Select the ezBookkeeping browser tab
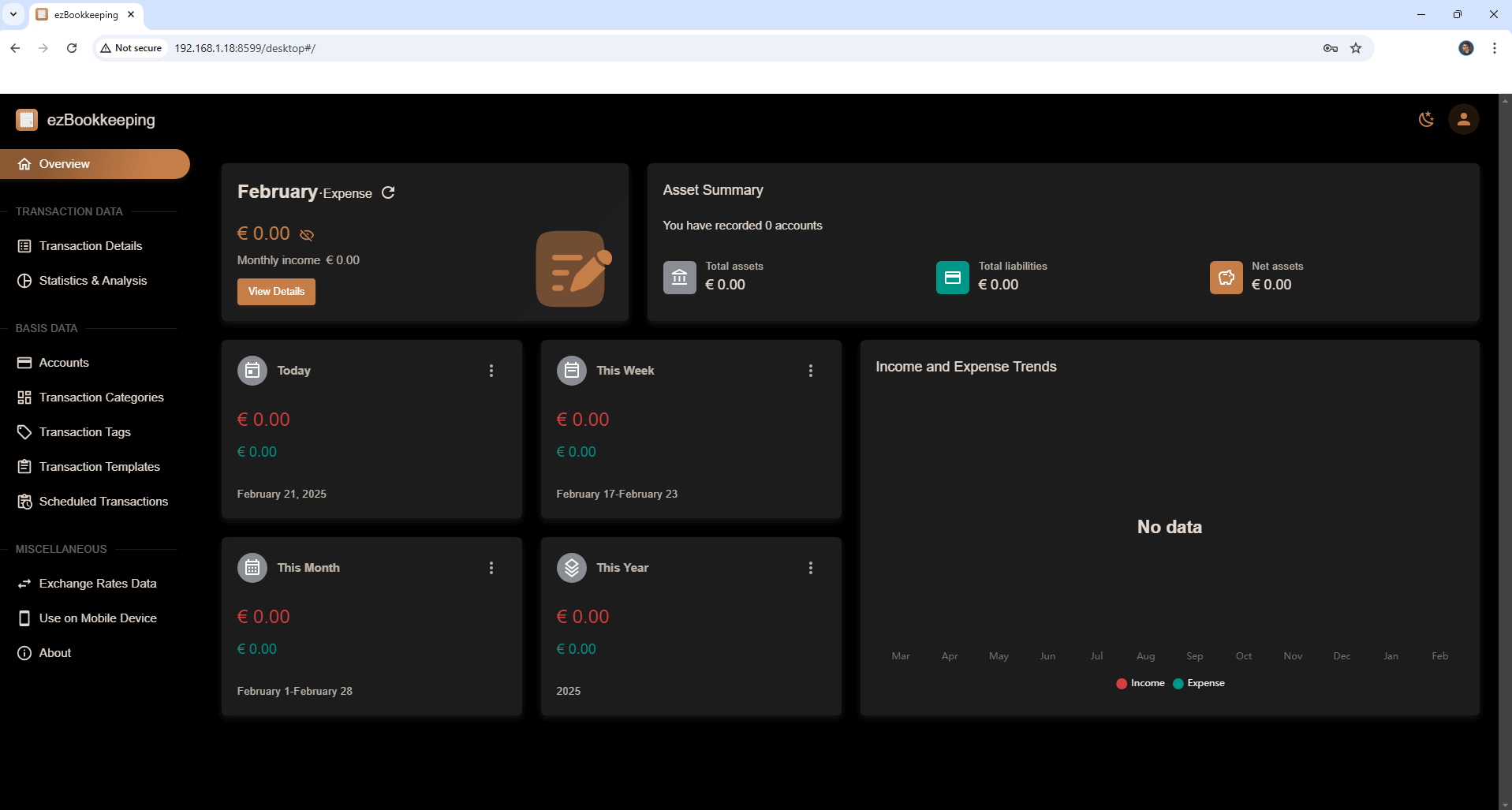Image resolution: width=1512 pixels, height=810 pixels. [x=86, y=15]
